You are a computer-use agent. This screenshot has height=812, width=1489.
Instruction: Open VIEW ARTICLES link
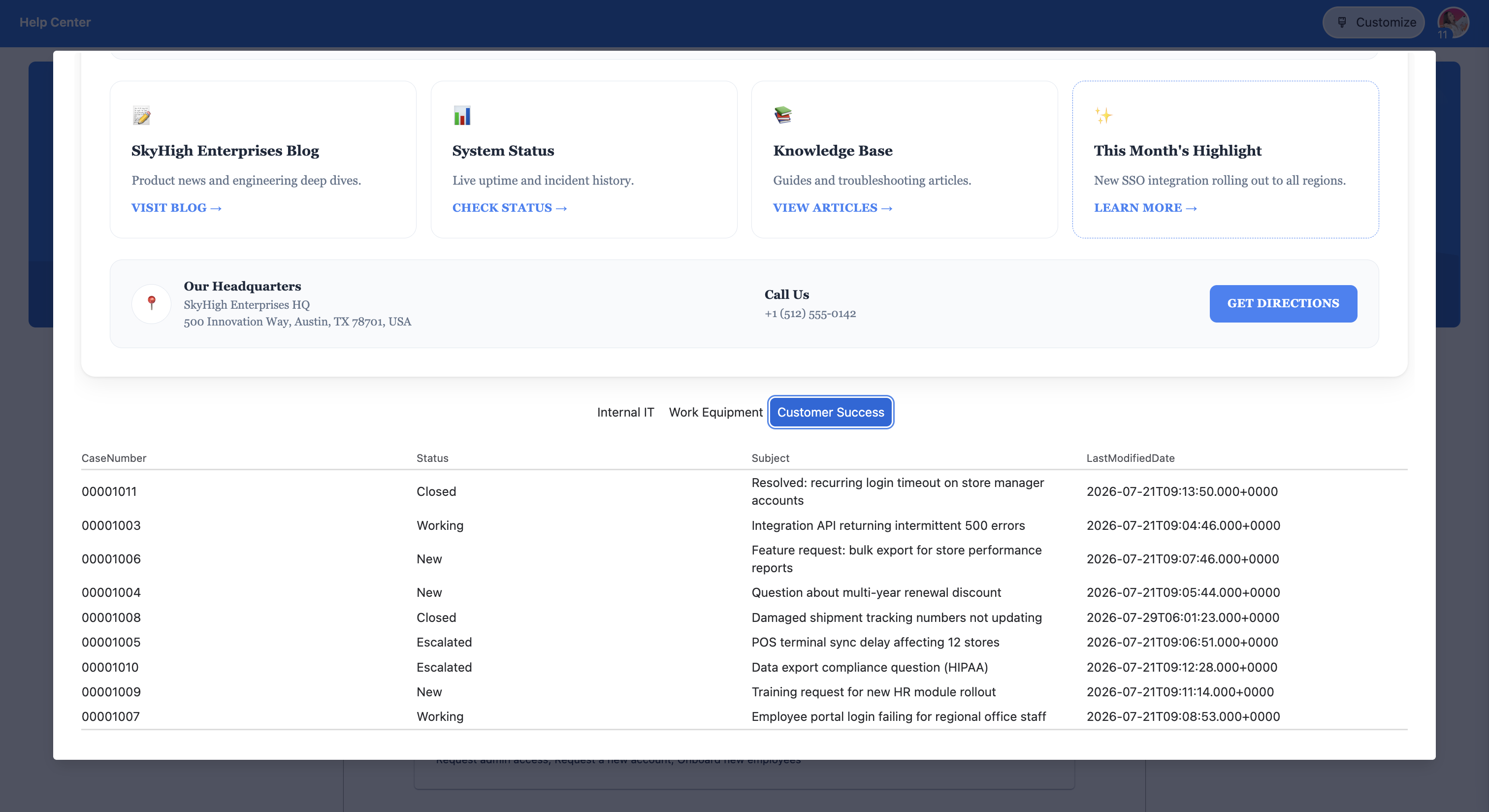tap(832, 207)
